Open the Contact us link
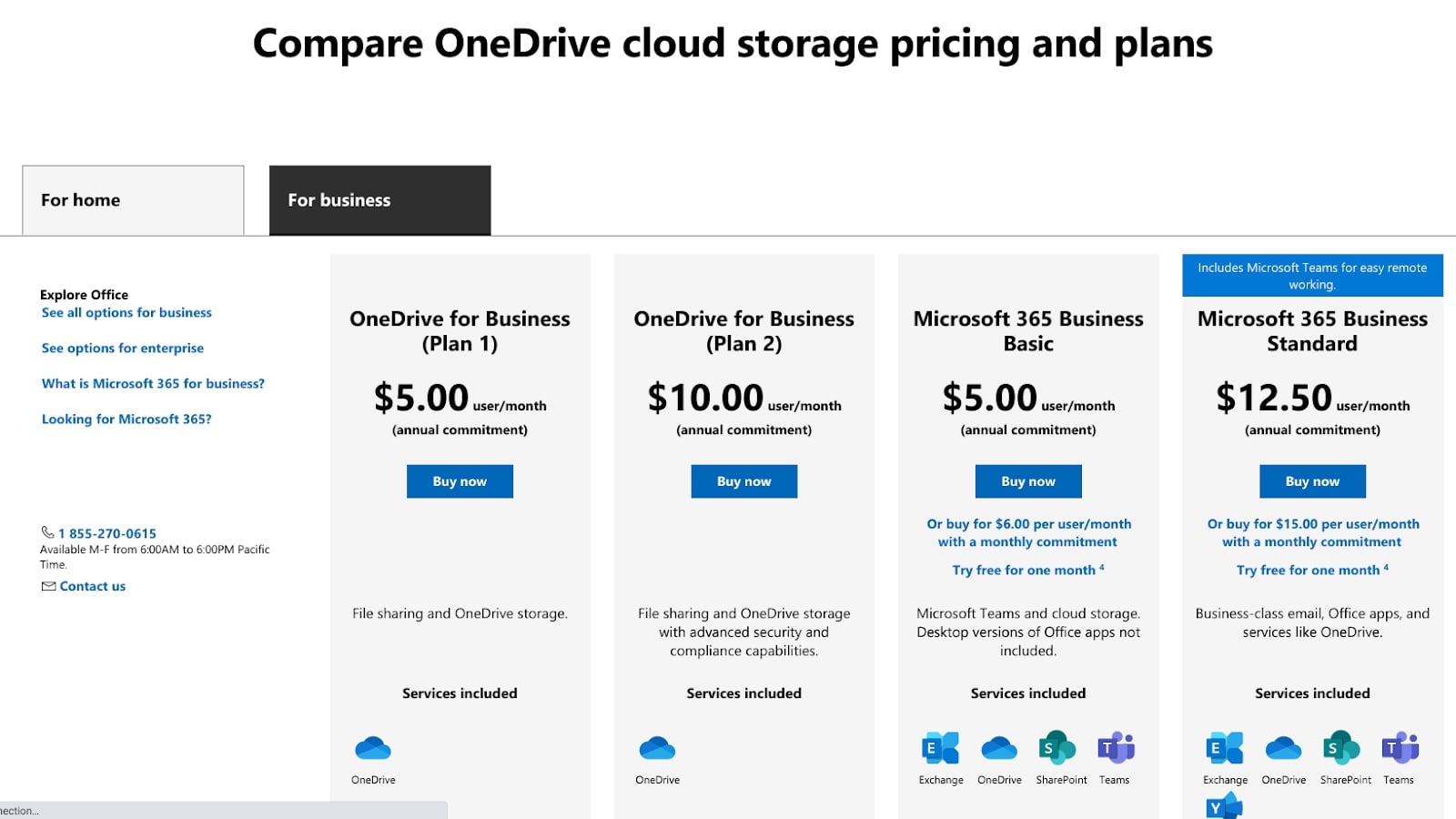Image resolution: width=1456 pixels, height=819 pixels. pyautogui.click(x=92, y=585)
